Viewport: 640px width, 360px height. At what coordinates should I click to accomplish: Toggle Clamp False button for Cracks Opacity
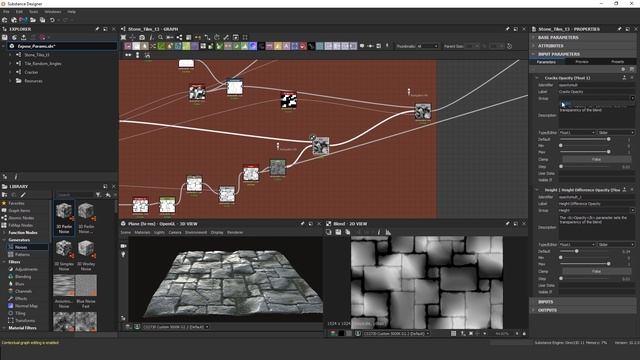(596, 159)
